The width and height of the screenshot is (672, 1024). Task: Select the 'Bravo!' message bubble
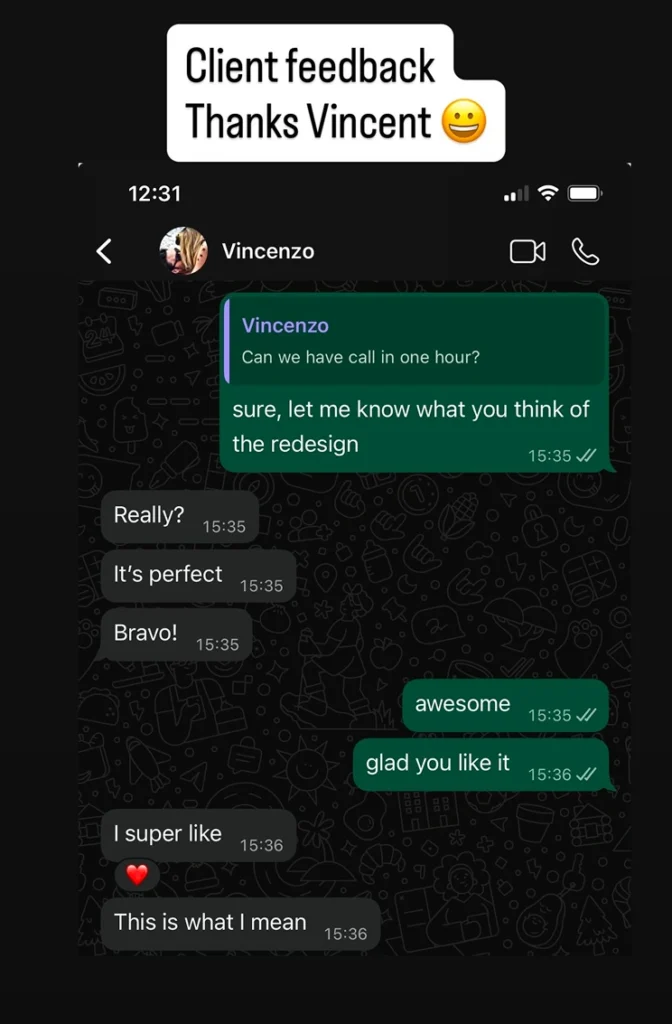point(176,634)
